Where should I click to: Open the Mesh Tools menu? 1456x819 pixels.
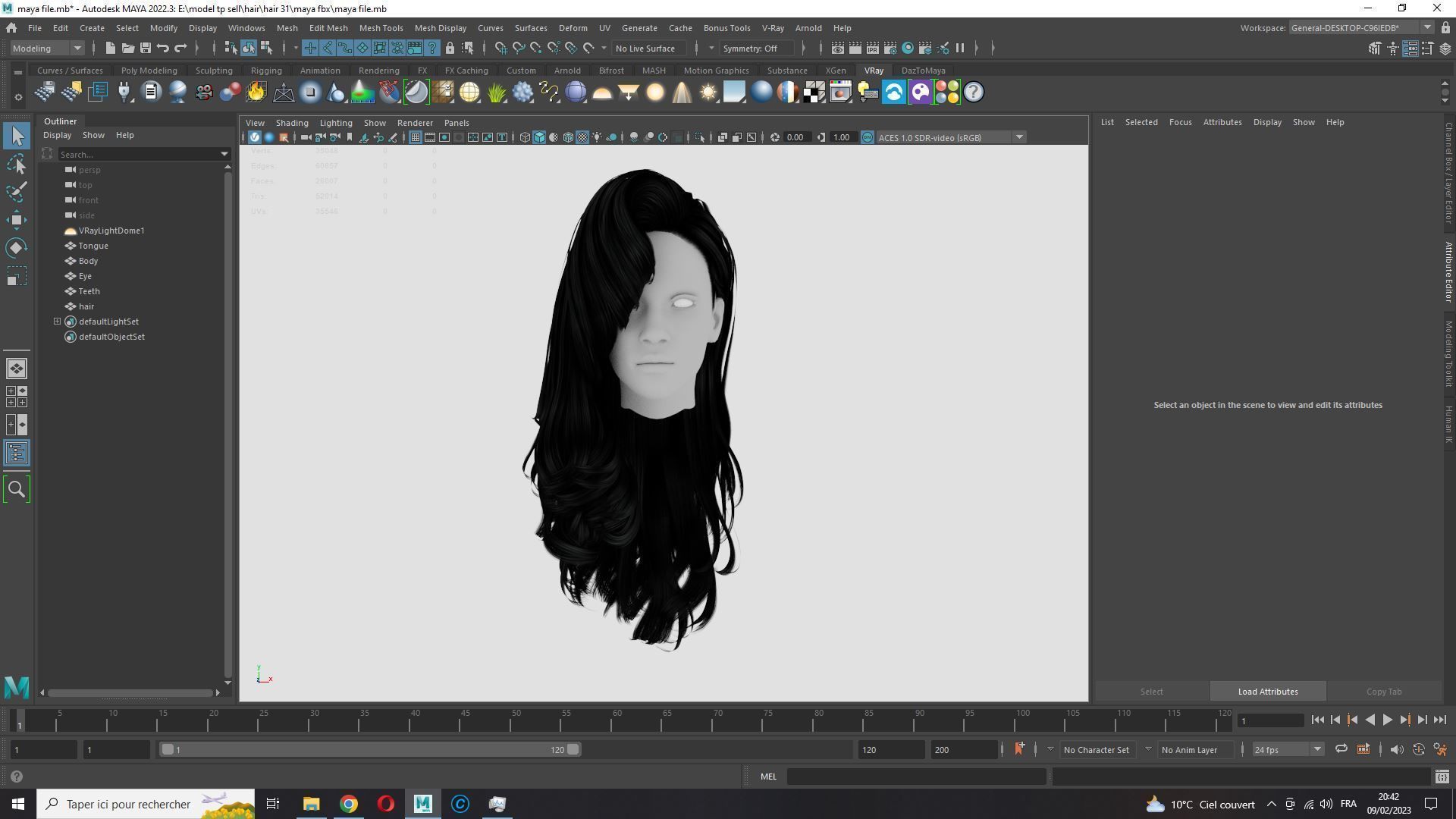click(x=381, y=28)
